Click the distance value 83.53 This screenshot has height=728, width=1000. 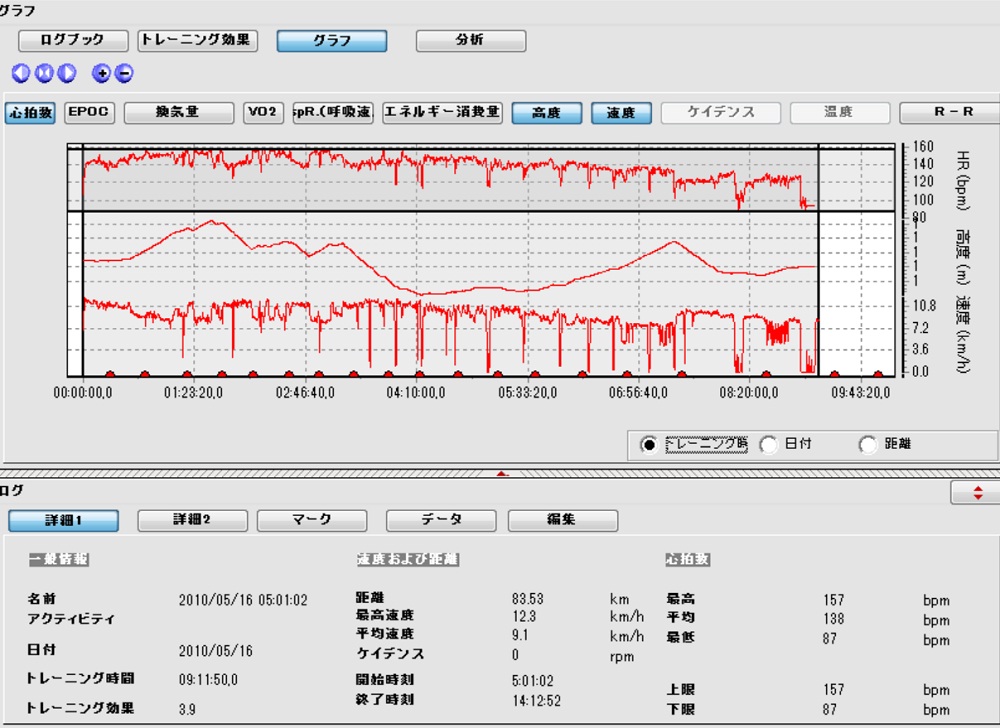(527, 599)
